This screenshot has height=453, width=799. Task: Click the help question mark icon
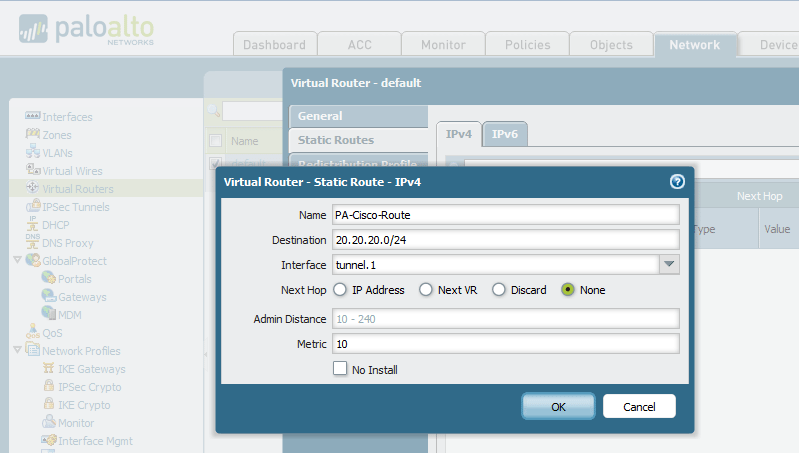tap(677, 182)
